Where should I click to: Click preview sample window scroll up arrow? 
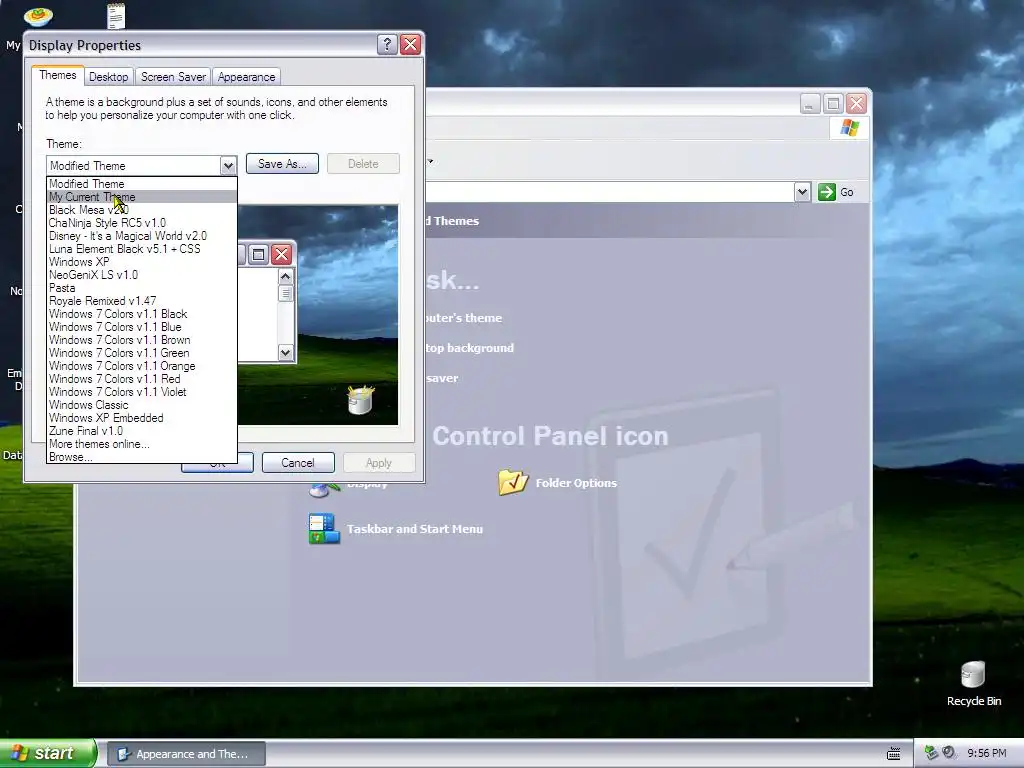pos(285,277)
